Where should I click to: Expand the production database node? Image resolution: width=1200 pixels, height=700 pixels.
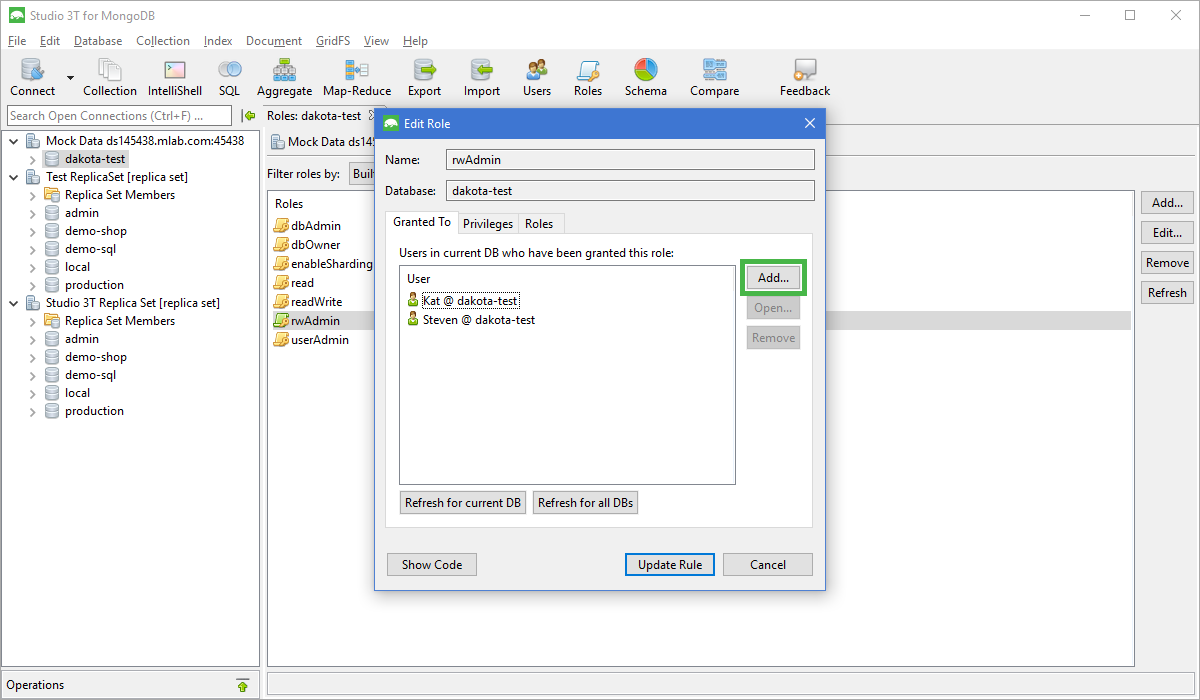click(x=31, y=284)
